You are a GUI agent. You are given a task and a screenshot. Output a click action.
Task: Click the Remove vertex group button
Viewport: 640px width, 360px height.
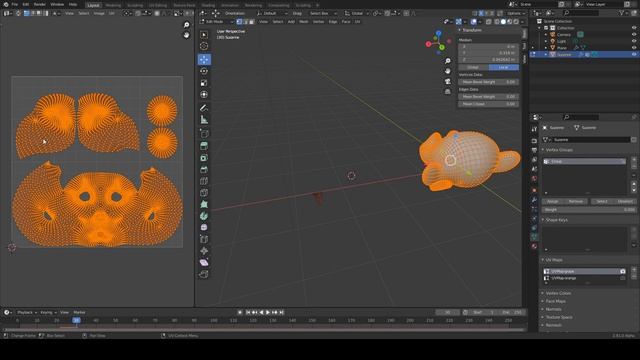576,201
